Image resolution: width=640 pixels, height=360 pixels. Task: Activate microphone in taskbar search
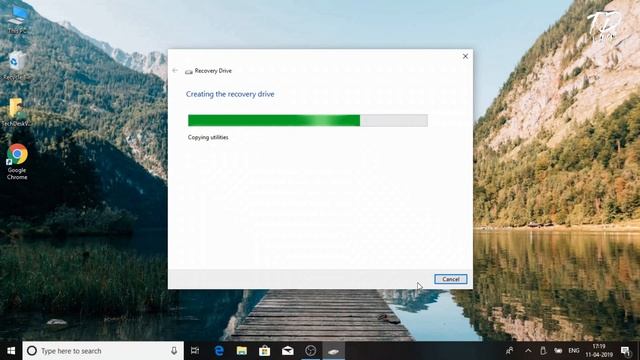coord(174,351)
